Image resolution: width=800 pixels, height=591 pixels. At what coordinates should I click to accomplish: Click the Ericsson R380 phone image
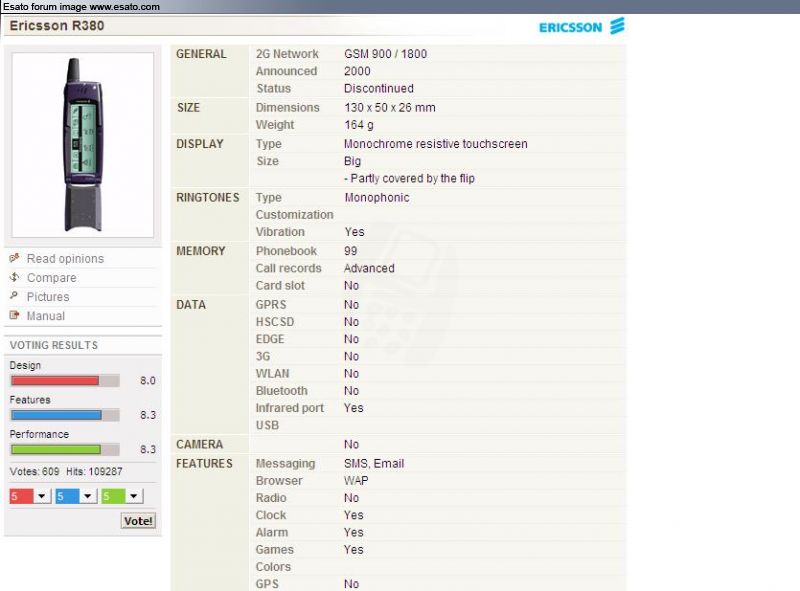pyautogui.click(x=83, y=145)
